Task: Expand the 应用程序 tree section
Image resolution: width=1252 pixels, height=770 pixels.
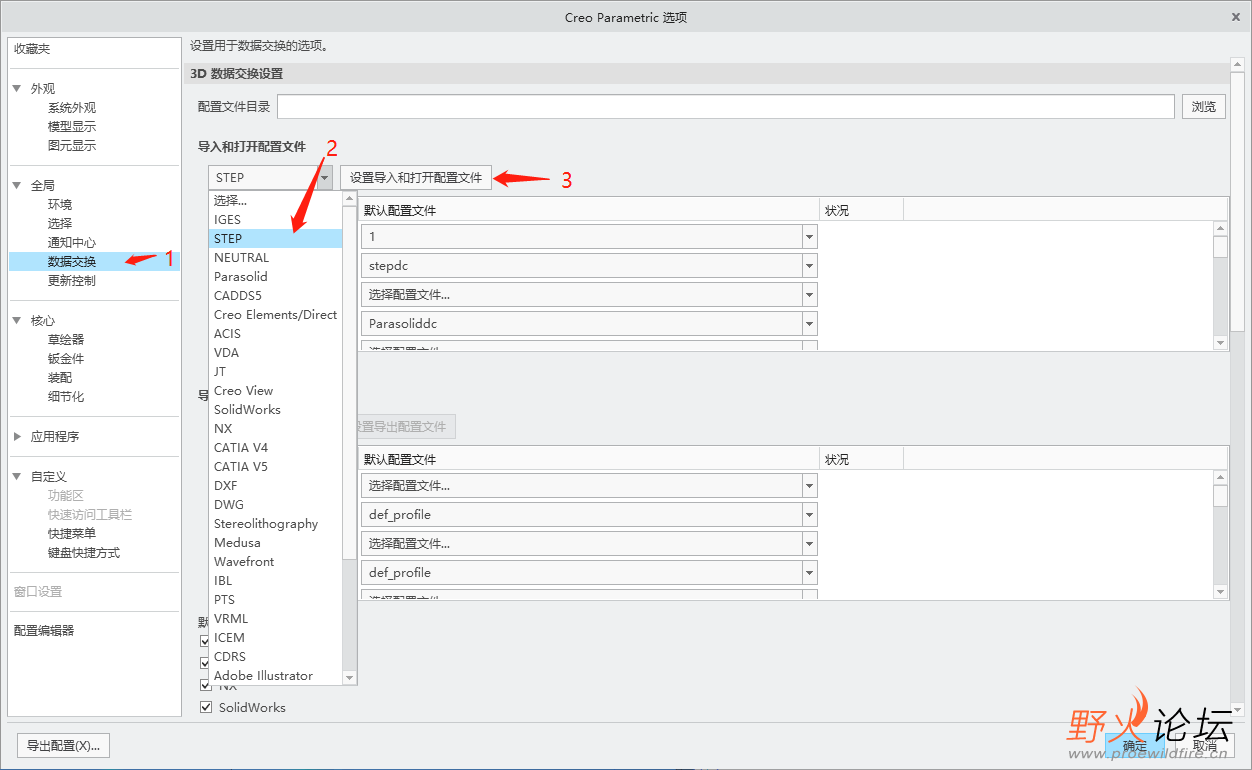Action: [17, 436]
